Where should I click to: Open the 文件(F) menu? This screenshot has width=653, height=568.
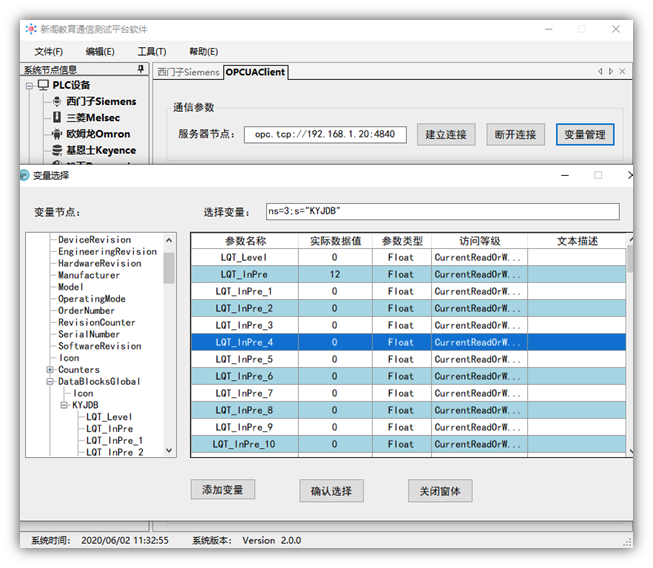pos(49,52)
